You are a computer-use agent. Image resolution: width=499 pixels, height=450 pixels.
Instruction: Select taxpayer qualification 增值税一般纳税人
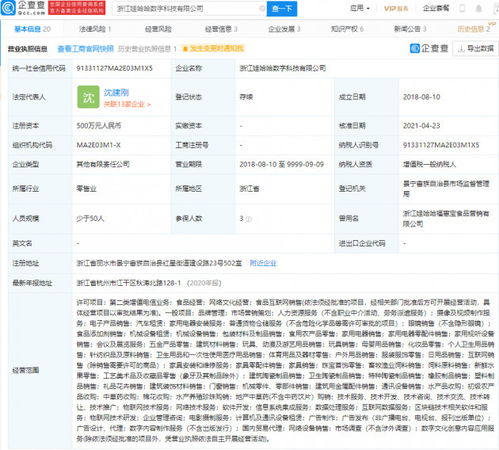(x=429, y=164)
